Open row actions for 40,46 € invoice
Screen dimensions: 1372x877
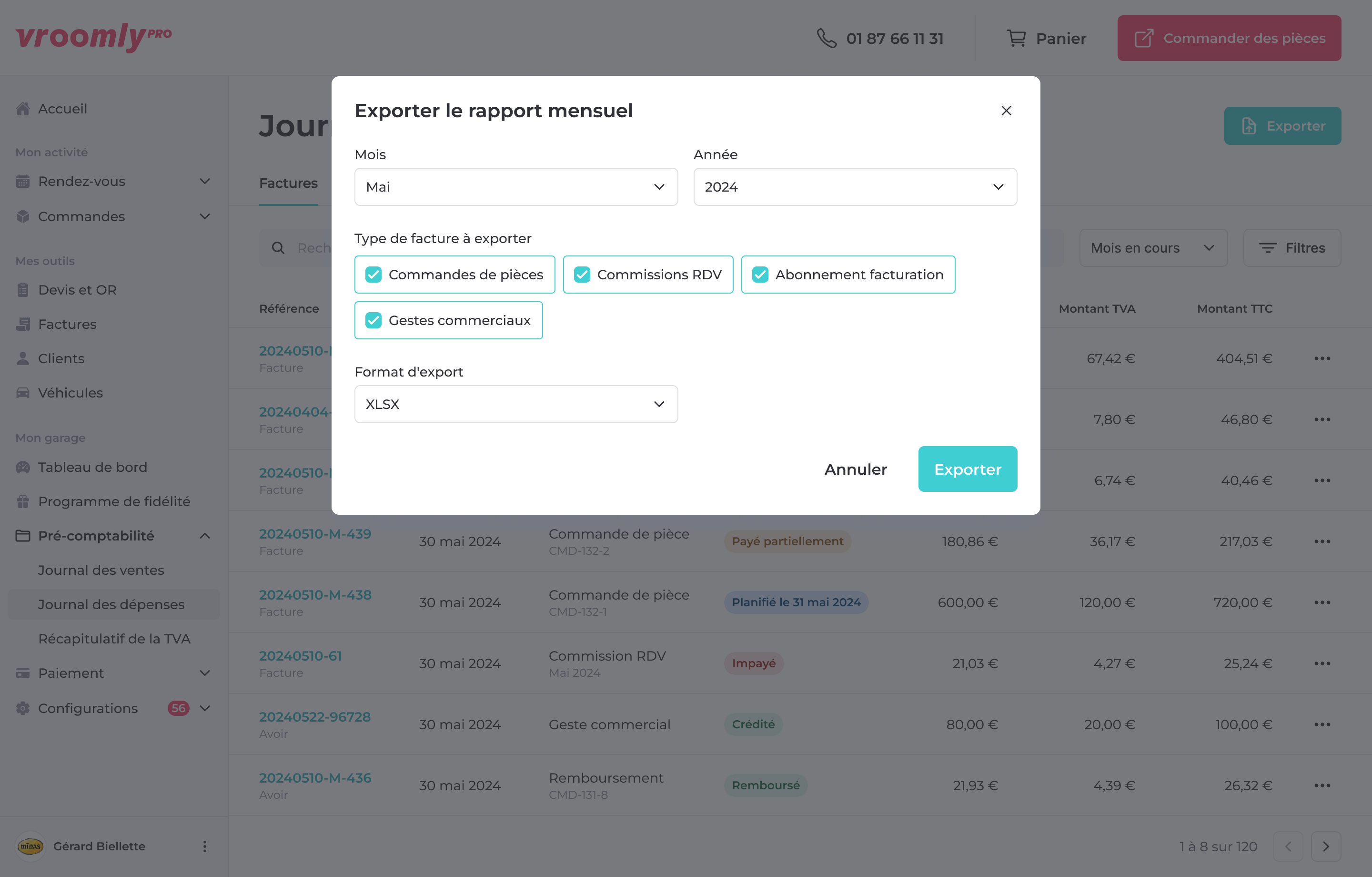tap(1322, 481)
